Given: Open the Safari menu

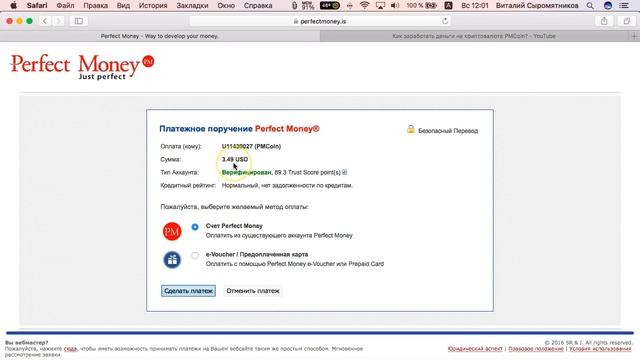Looking at the screenshot, I should coord(37,6).
